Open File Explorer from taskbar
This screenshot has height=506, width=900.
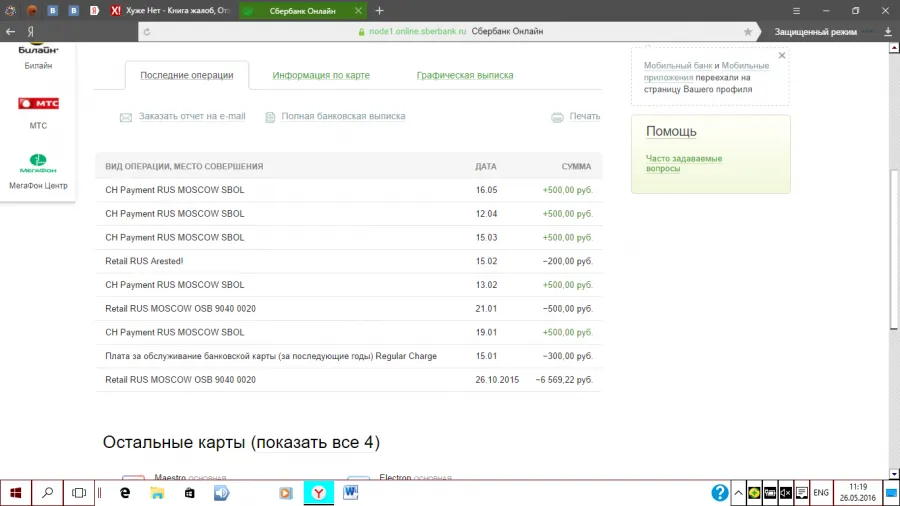coord(157,493)
